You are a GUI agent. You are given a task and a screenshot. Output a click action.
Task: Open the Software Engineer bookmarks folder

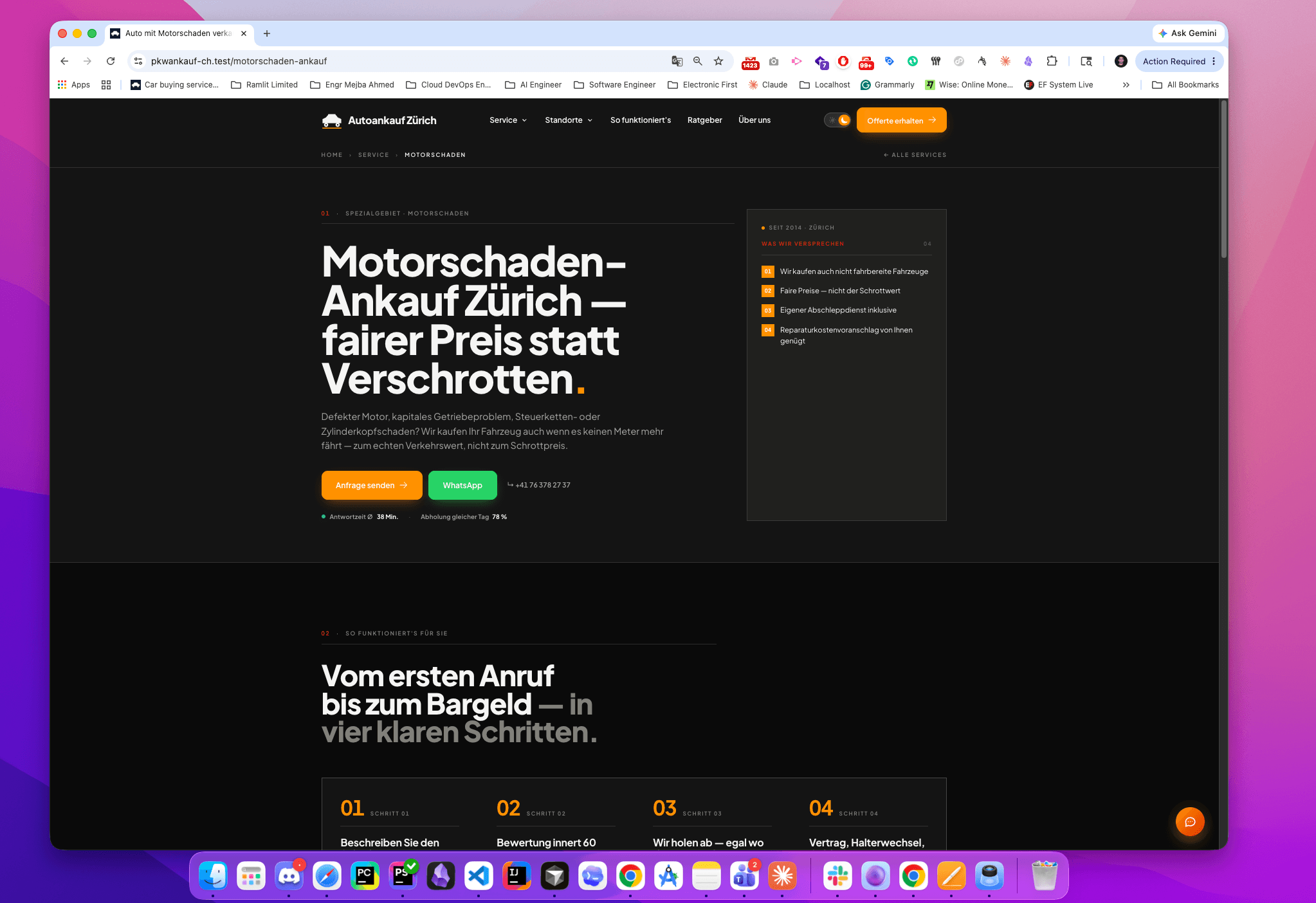click(614, 85)
